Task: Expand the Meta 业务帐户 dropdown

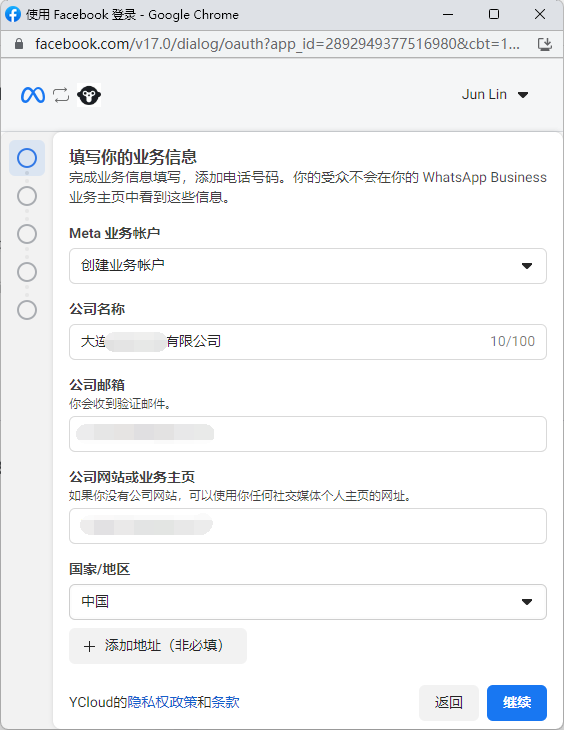Action: pos(308,266)
